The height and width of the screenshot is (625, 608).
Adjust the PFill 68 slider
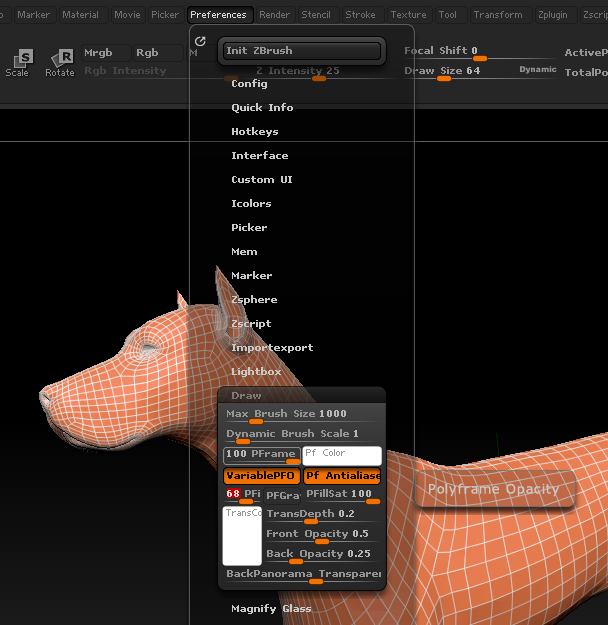coord(242,495)
